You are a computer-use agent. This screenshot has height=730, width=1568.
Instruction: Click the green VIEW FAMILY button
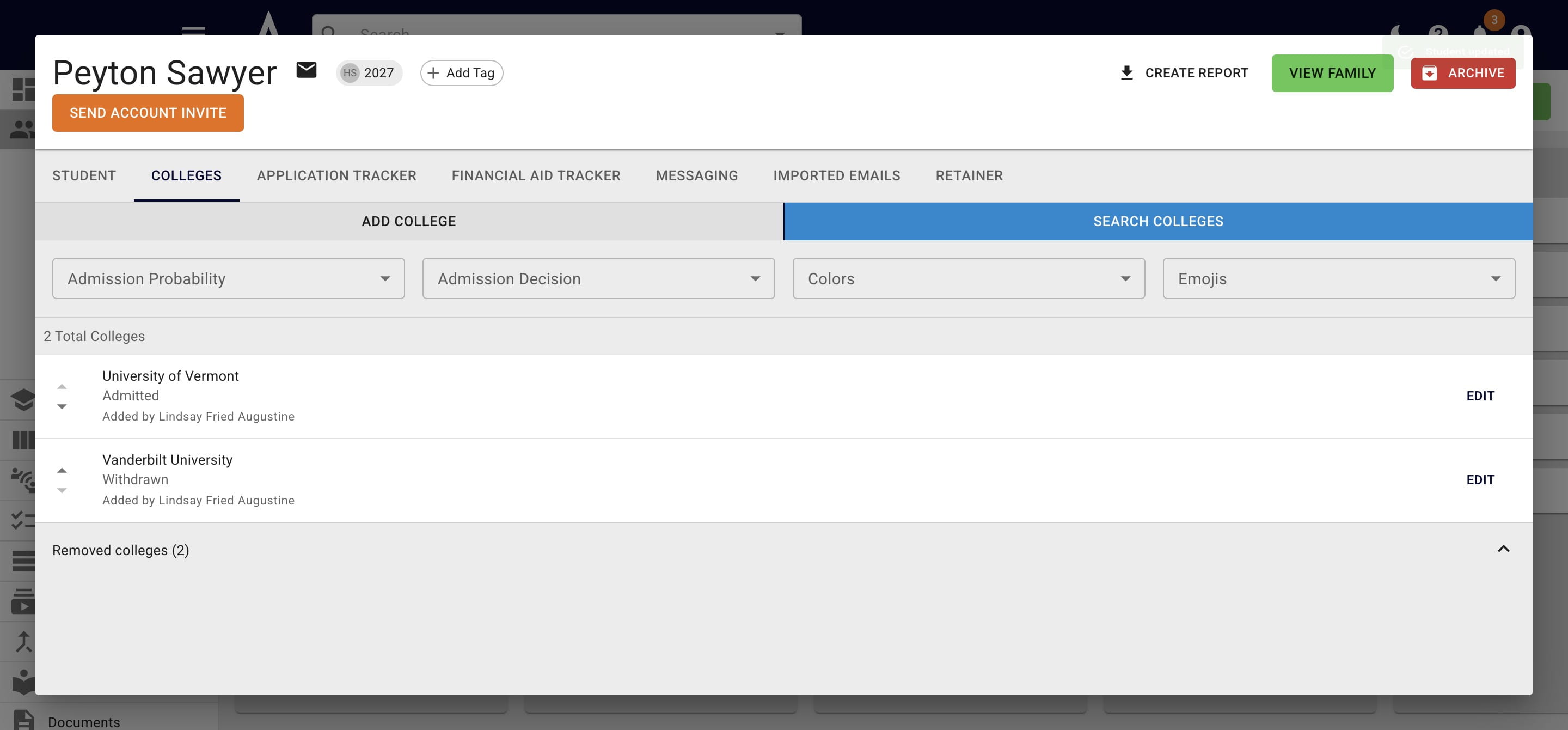coord(1332,73)
